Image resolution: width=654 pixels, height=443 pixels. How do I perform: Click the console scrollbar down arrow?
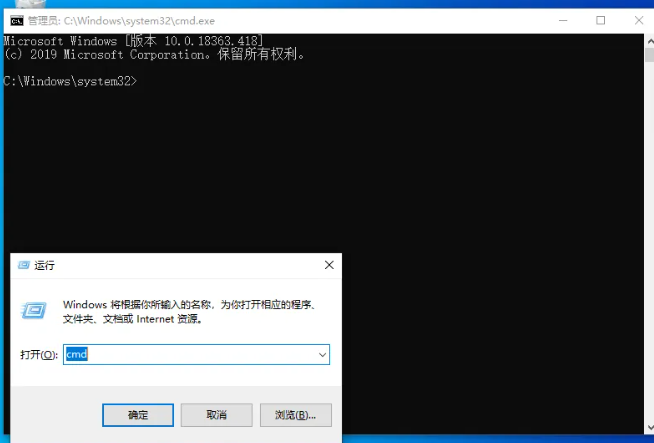[x=650, y=428]
